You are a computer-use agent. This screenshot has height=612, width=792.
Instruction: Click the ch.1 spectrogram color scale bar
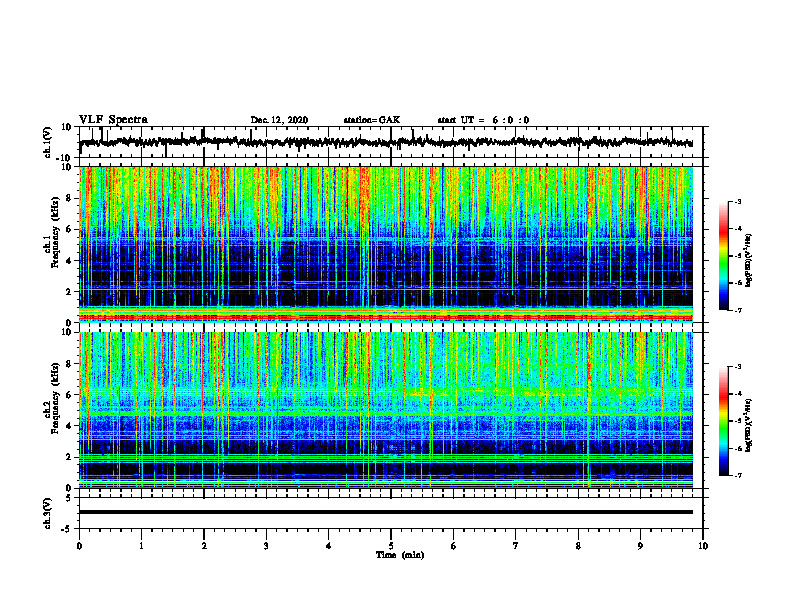pyautogui.click(x=723, y=256)
